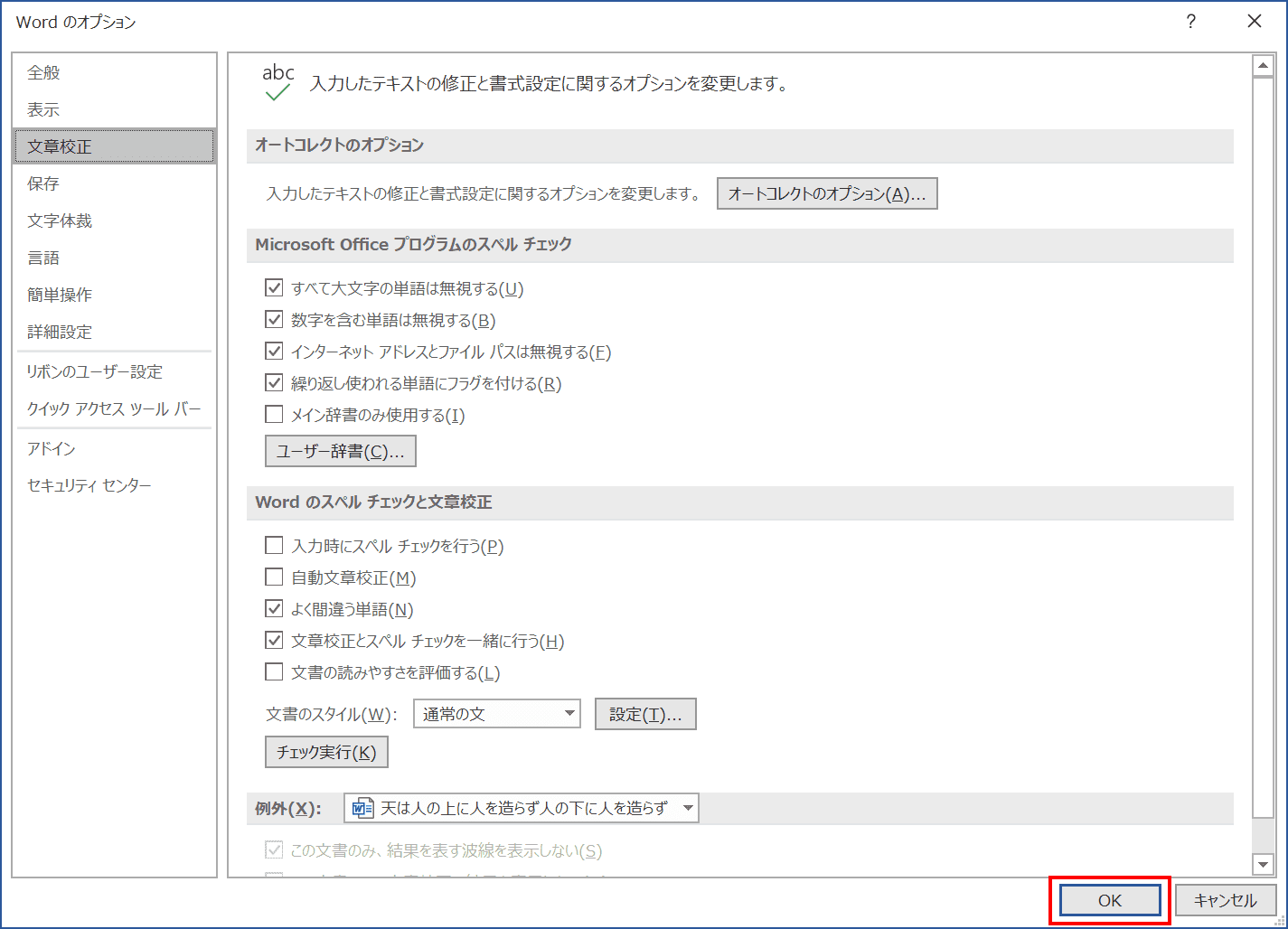
Task: Open the 表示 category
Action: [115, 109]
